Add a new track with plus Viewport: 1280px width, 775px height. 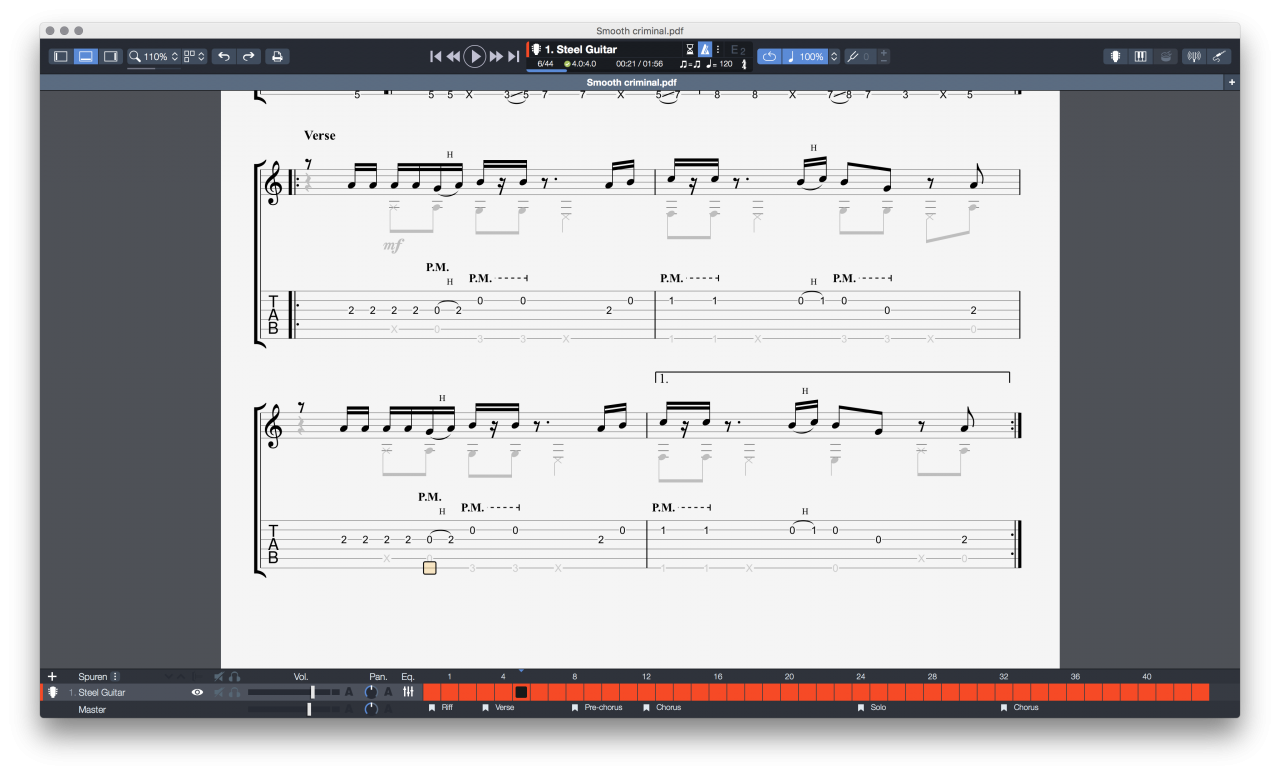click(52, 677)
